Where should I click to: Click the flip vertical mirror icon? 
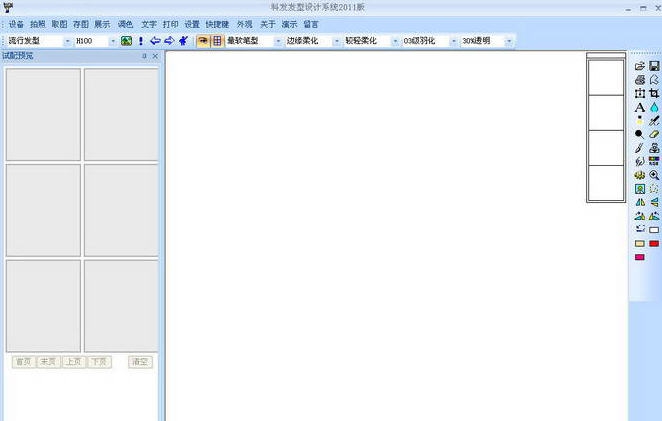point(654,202)
